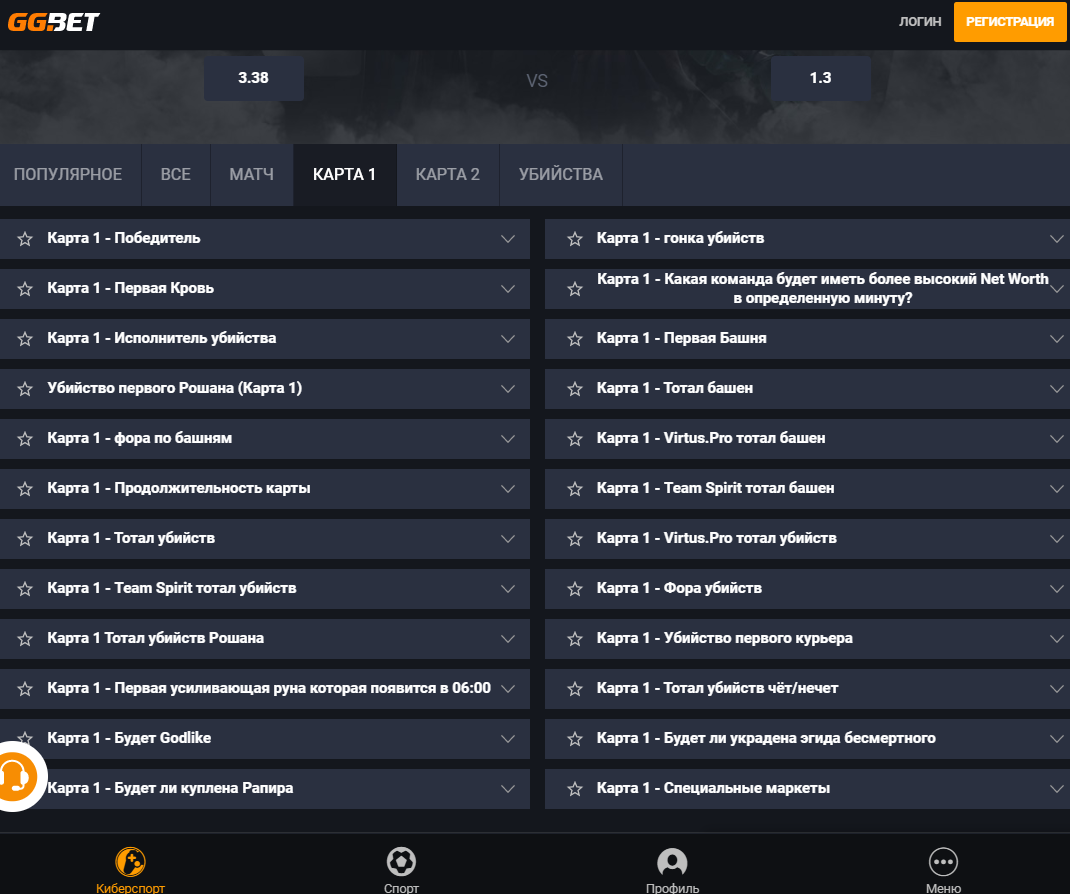
Task: Select the 3.38 odds button
Action: coord(253,78)
